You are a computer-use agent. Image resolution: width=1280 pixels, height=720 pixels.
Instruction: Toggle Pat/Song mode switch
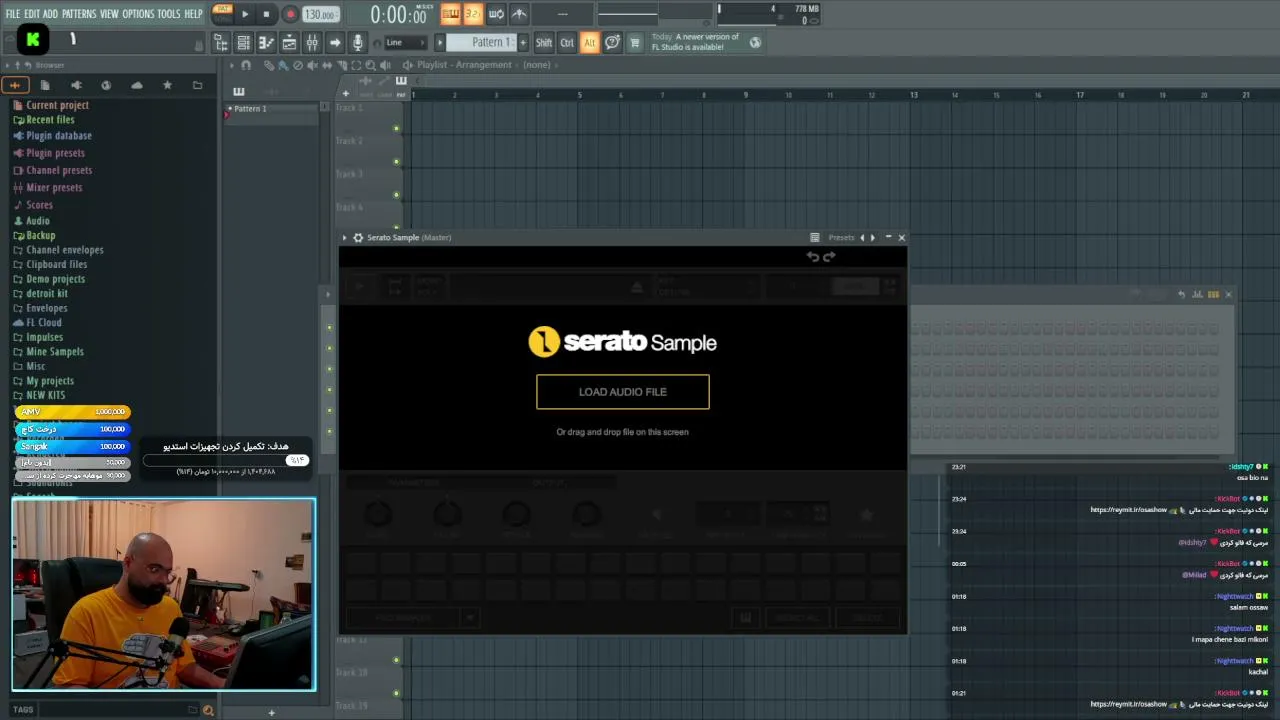tap(222, 14)
